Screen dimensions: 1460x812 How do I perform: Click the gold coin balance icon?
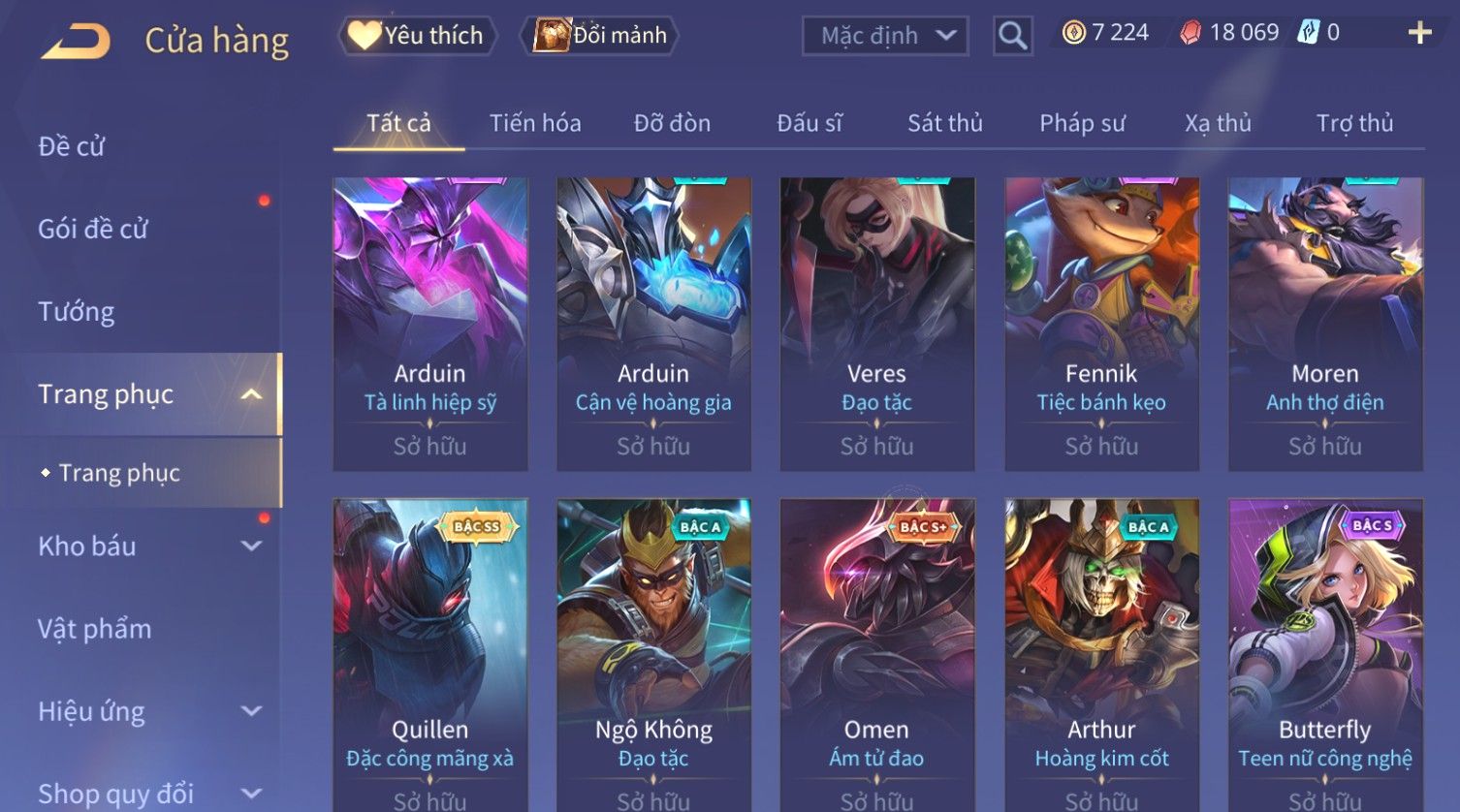(1073, 33)
